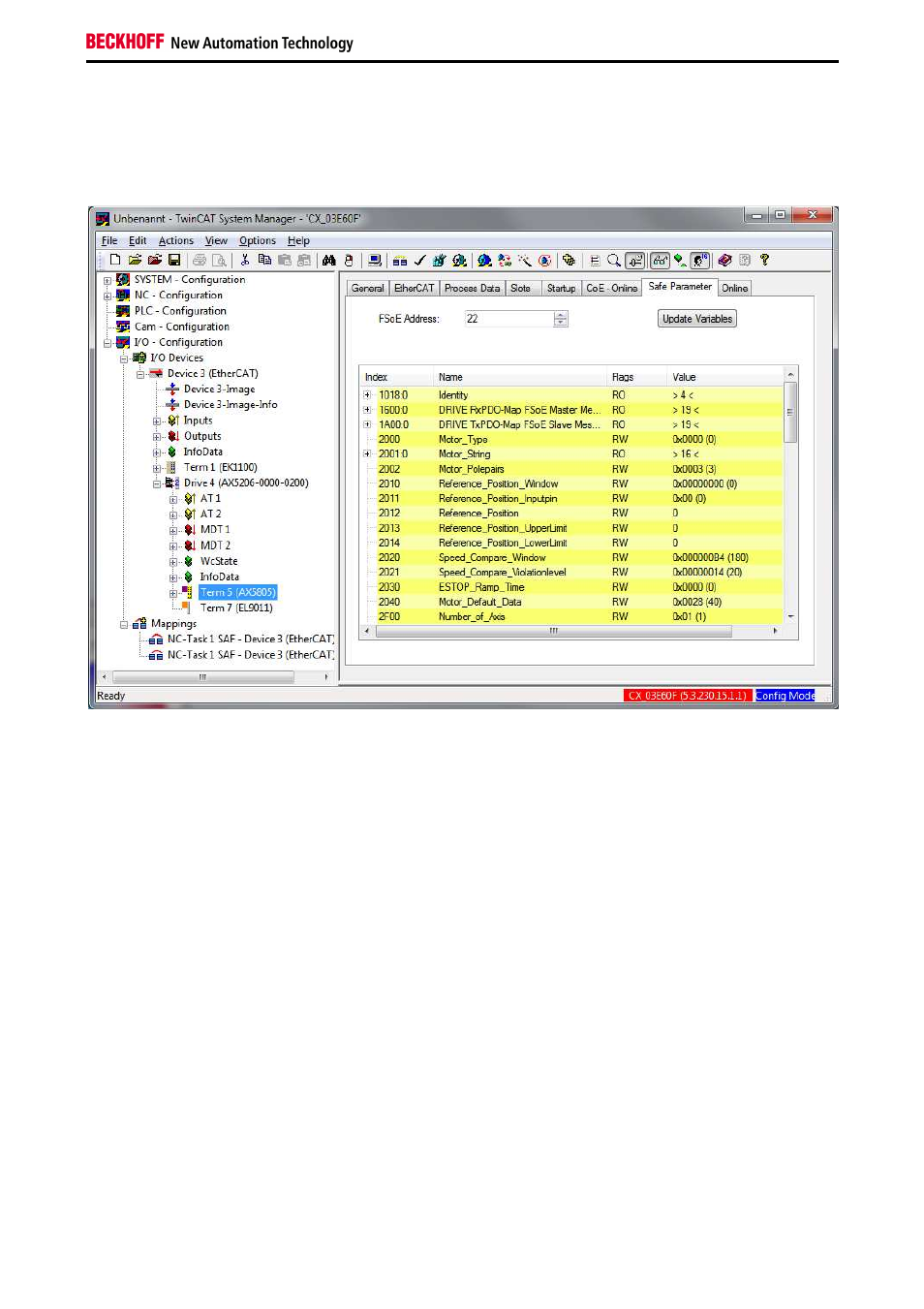
Task: Click the scissors Cut icon
Action: coord(245,260)
